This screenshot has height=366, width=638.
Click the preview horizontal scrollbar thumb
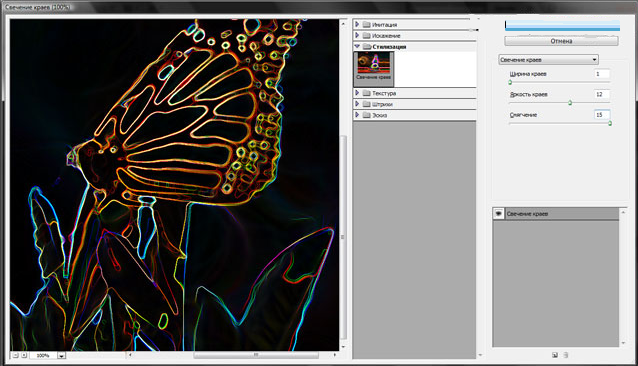tap(256, 355)
